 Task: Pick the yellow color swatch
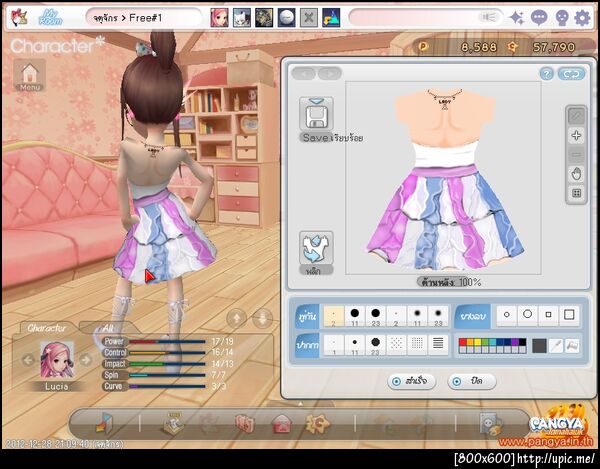478,342
